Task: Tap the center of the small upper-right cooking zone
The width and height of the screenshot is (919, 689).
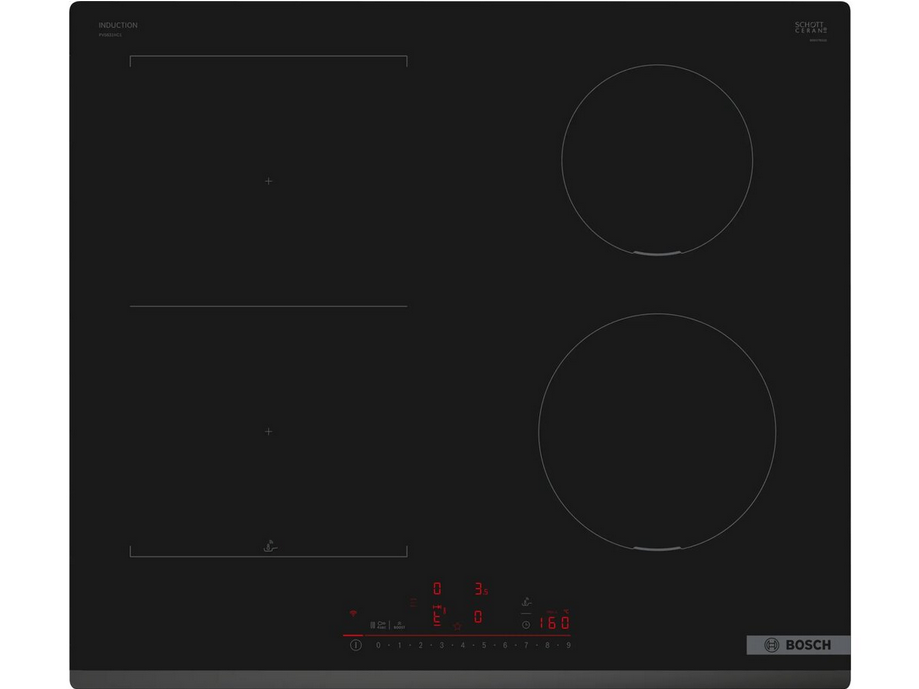Action: tap(657, 160)
